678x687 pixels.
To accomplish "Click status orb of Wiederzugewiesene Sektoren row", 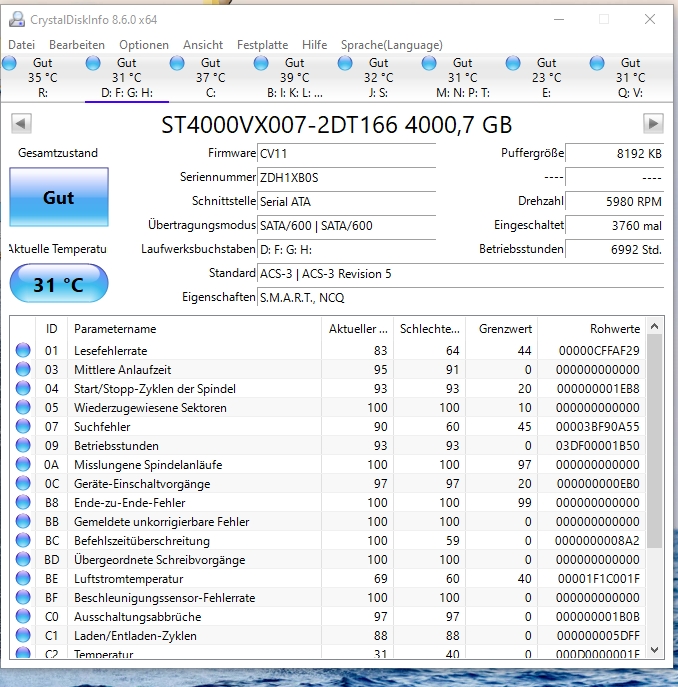I will (23, 407).
